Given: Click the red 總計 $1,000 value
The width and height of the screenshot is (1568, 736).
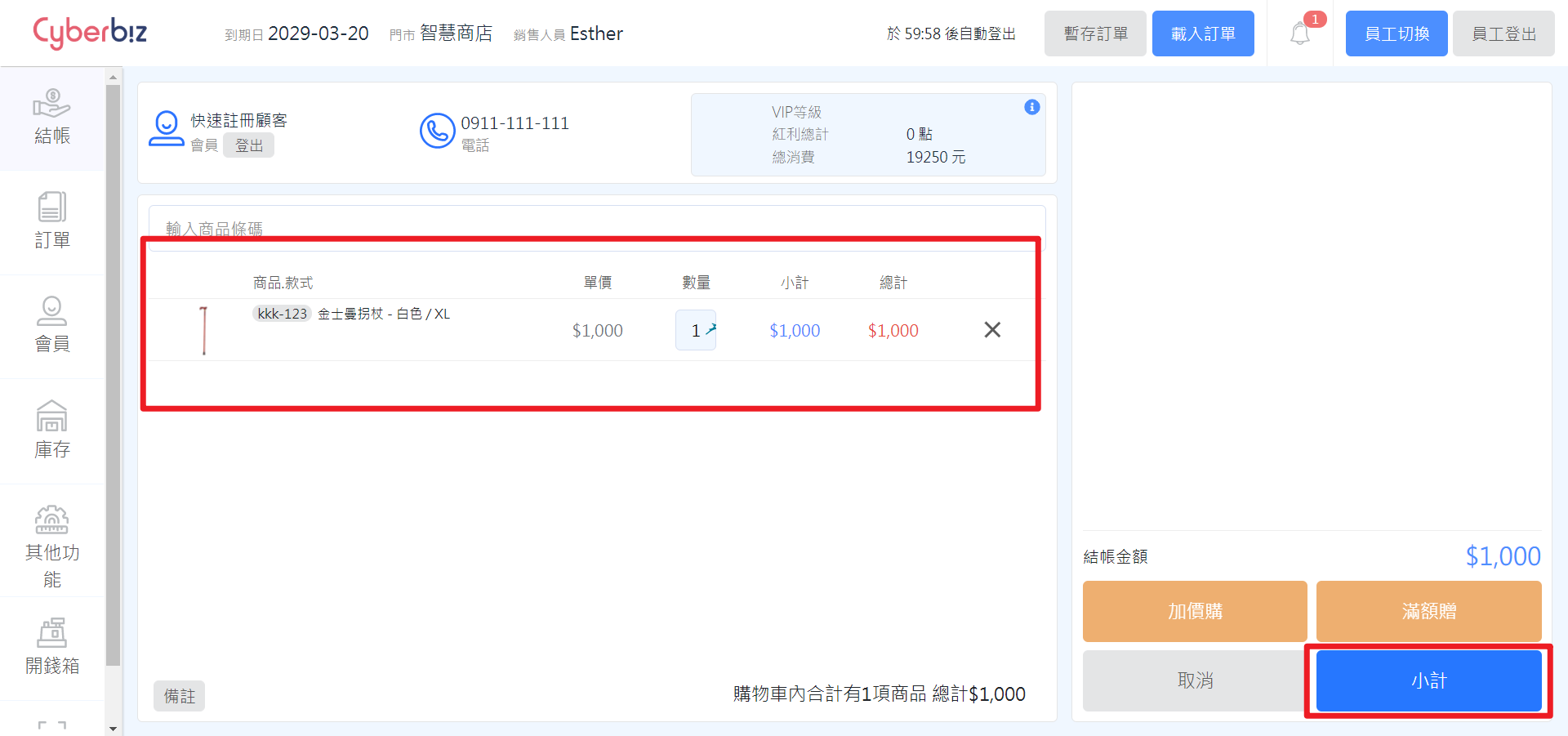Looking at the screenshot, I should click(893, 330).
